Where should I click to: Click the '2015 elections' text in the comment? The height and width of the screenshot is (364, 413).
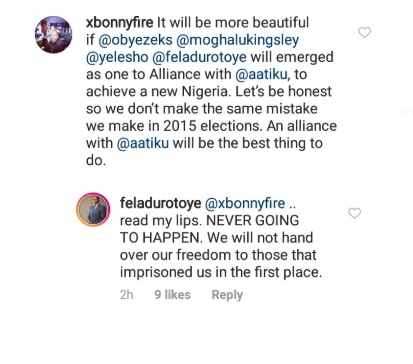click(213, 126)
